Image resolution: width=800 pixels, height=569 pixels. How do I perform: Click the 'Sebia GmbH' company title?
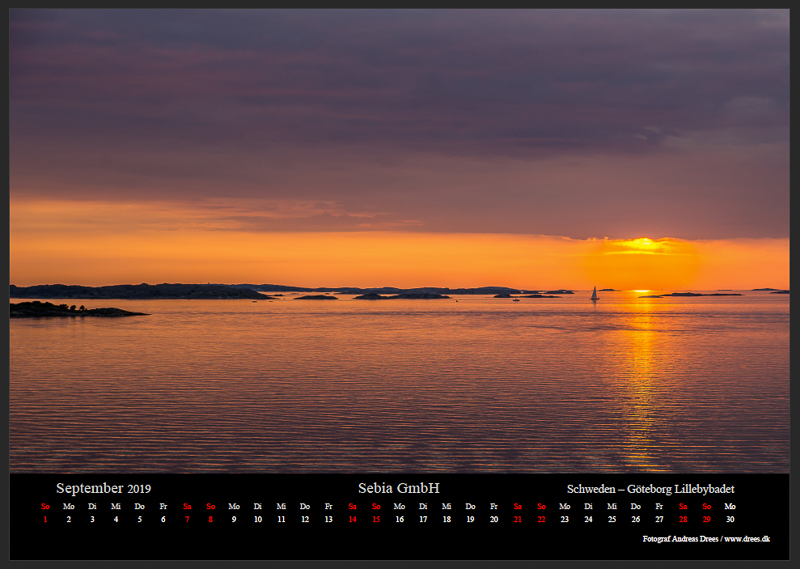coord(398,488)
